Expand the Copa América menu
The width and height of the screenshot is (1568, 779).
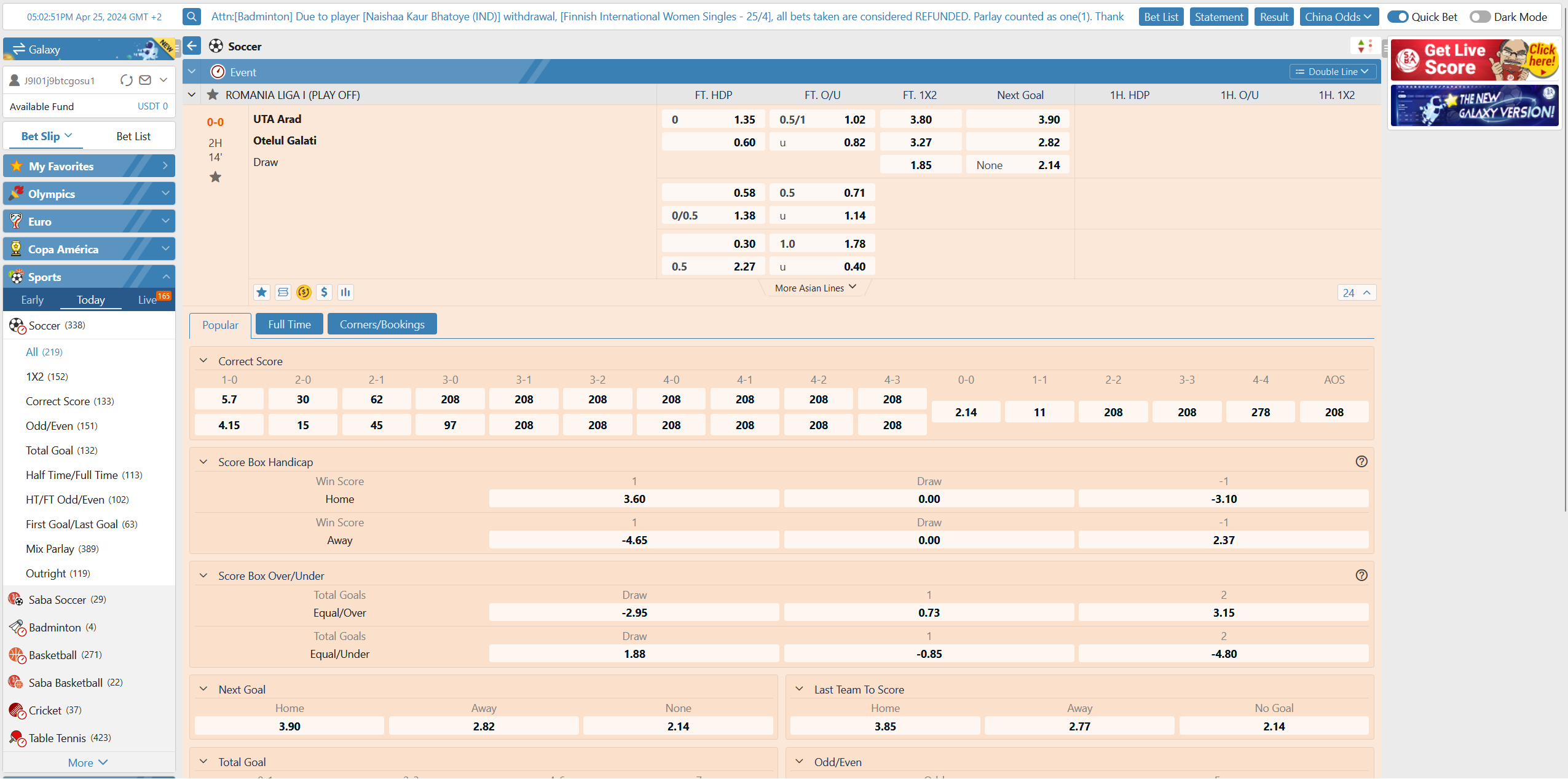[89, 249]
